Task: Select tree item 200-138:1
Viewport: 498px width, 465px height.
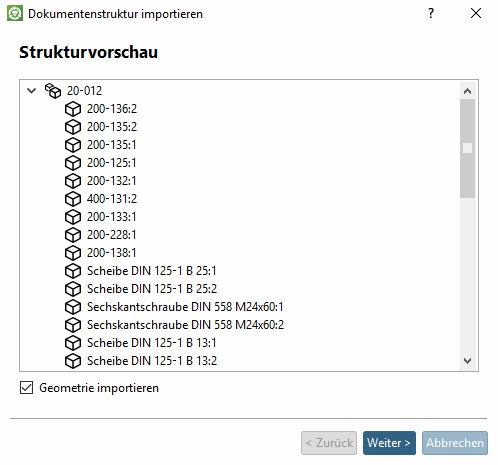Action: click(112, 253)
